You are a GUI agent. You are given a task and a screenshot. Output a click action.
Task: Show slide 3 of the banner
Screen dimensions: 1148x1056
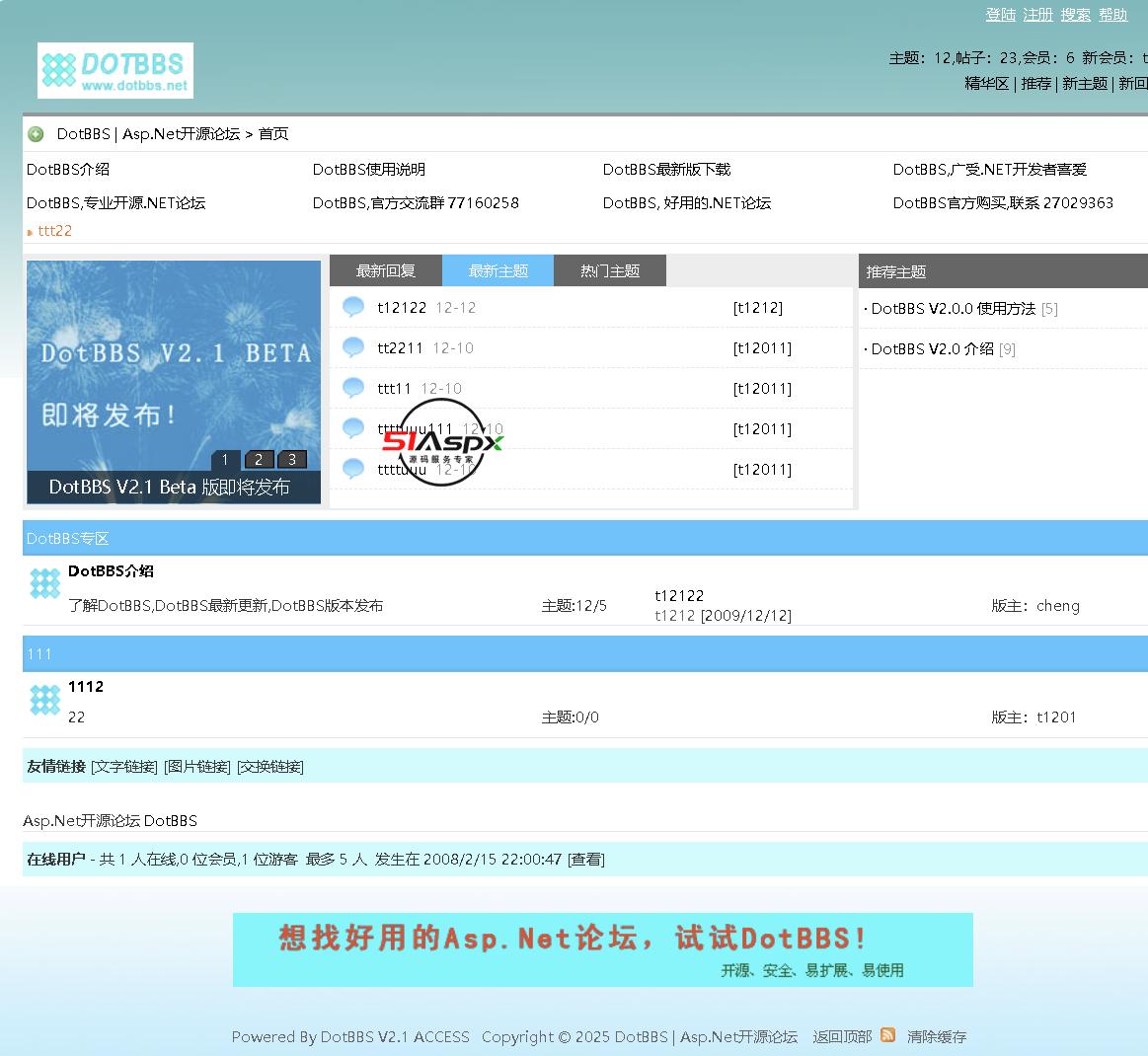[292, 459]
